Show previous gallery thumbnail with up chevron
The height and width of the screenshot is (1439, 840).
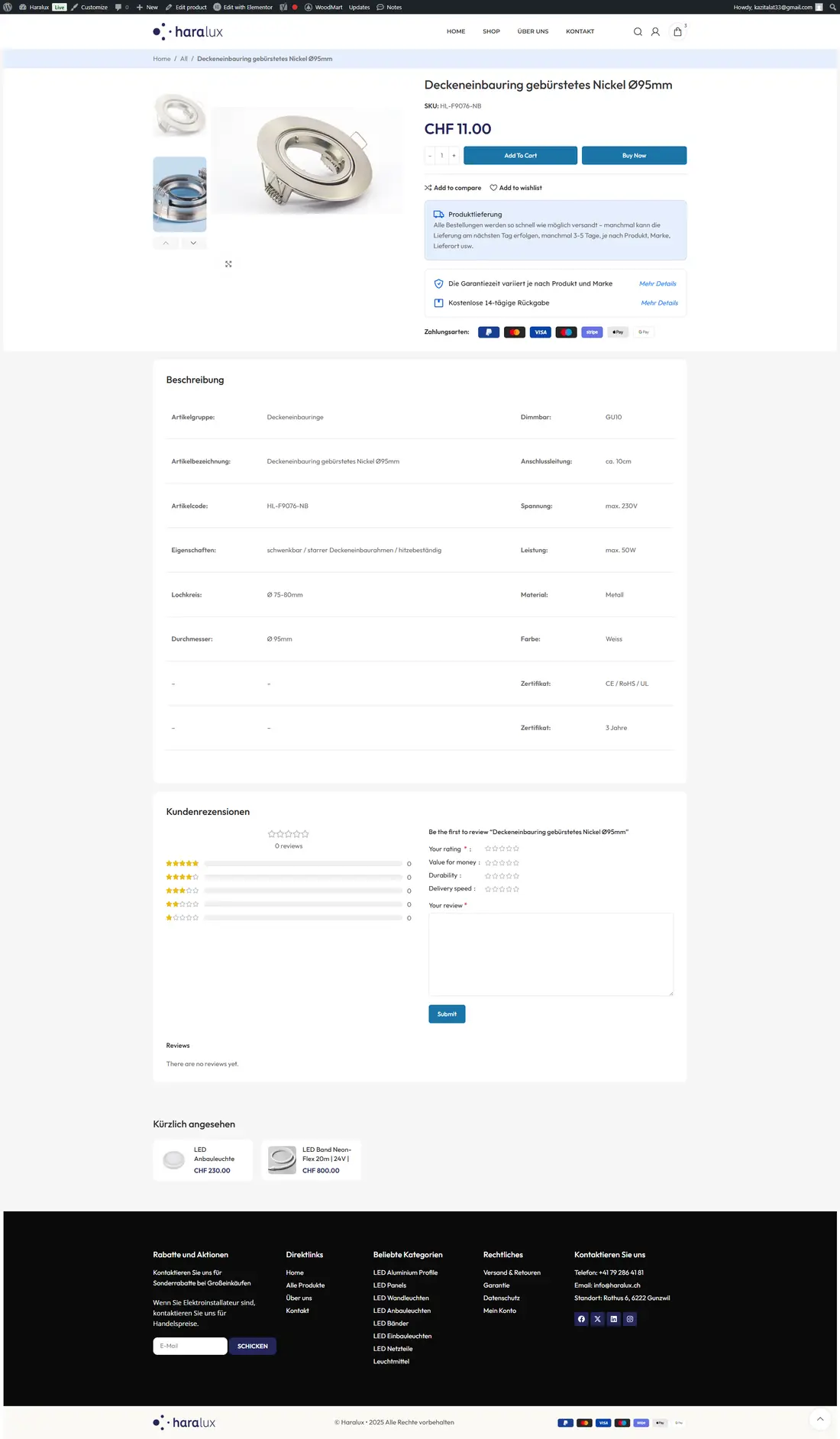click(166, 243)
